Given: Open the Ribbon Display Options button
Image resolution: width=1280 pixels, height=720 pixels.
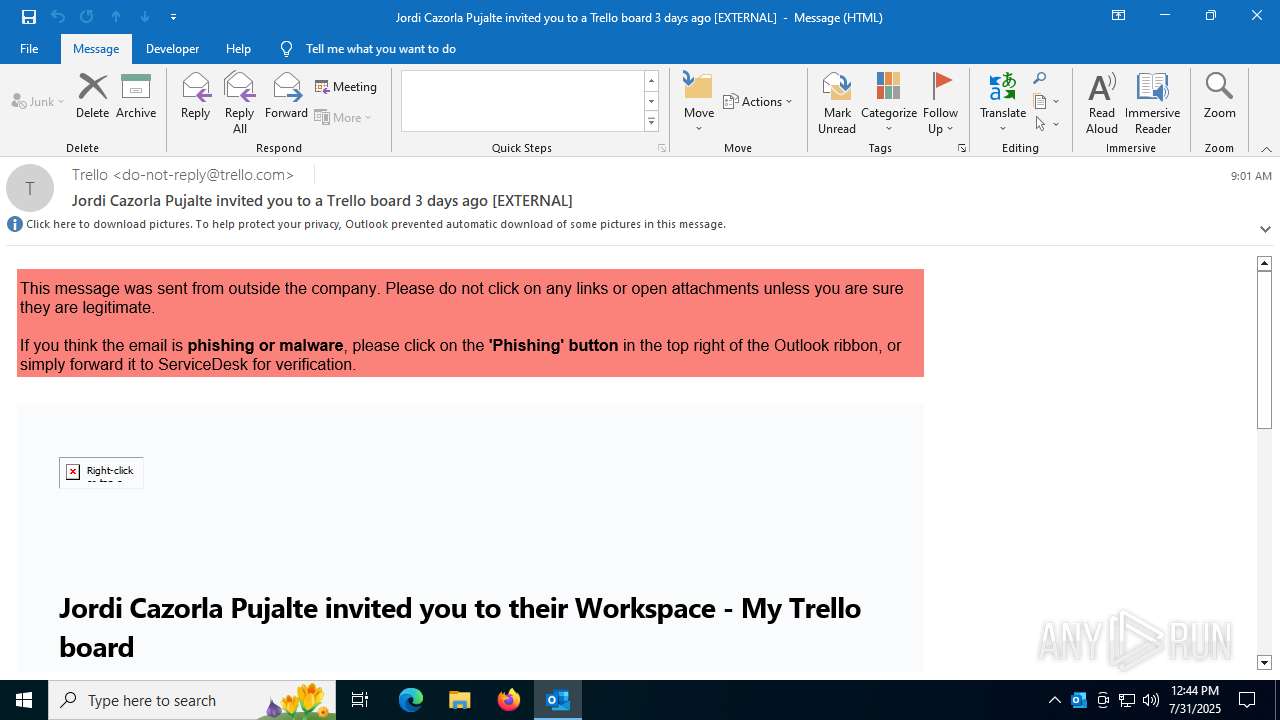Looking at the screenshot, I should click(1118, 16).
